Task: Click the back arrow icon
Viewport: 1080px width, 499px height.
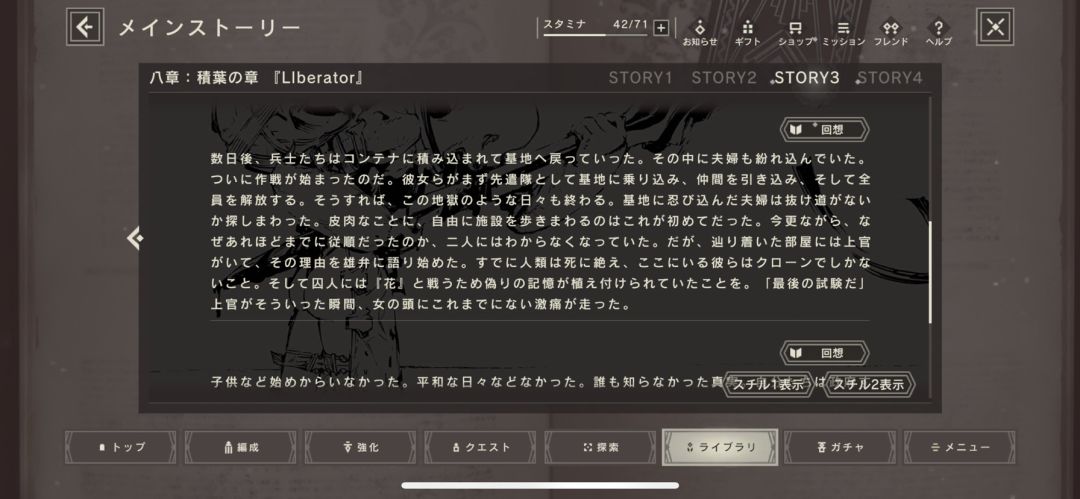Action: click(x=85, y=27)
